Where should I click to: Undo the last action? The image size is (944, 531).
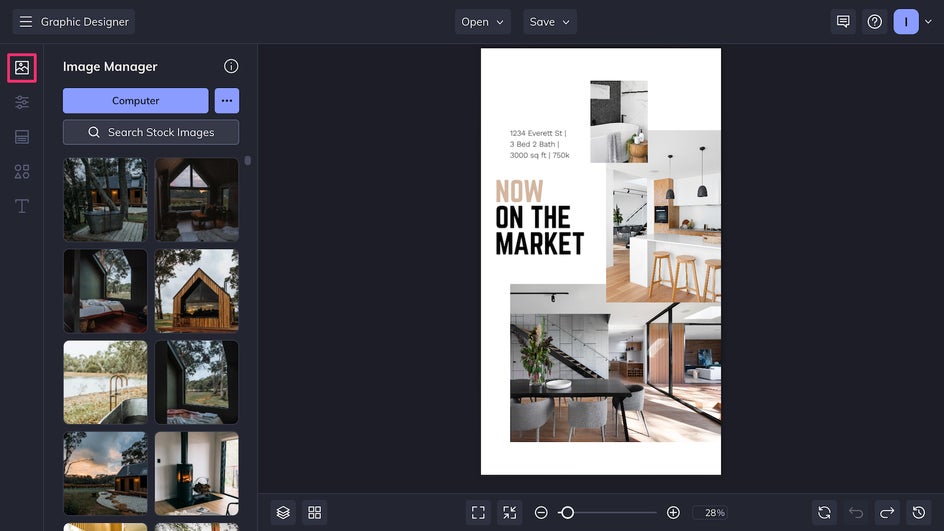[856, 512]
